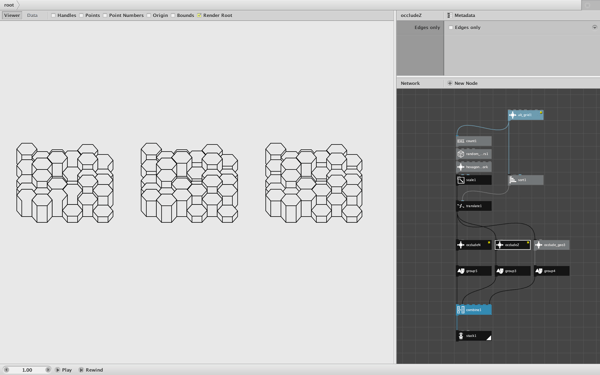The height and width of the screenshot is (375, 600).
Task: Select the count1 node
Action: pos(474,141)
